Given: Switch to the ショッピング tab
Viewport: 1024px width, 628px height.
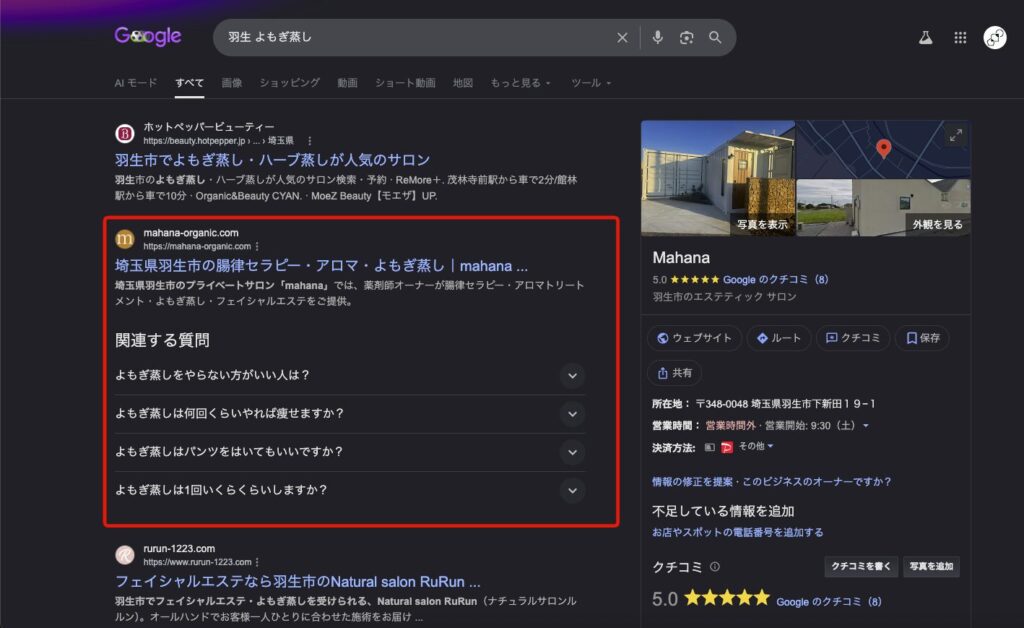Looking at the screenshot, I should click(290, 83).
